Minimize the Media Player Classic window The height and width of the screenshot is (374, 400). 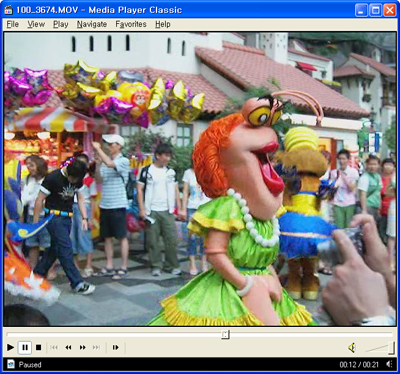coord(361,10)
